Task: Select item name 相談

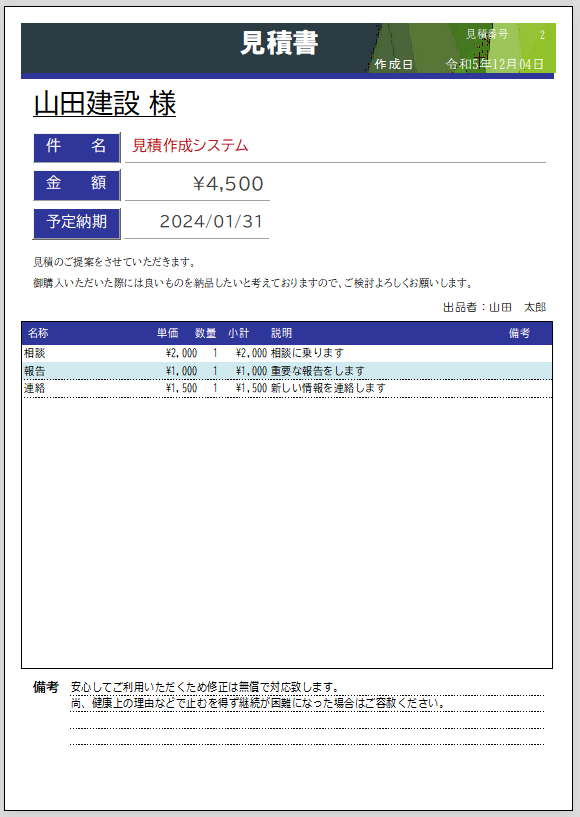Action: point(34,353)
